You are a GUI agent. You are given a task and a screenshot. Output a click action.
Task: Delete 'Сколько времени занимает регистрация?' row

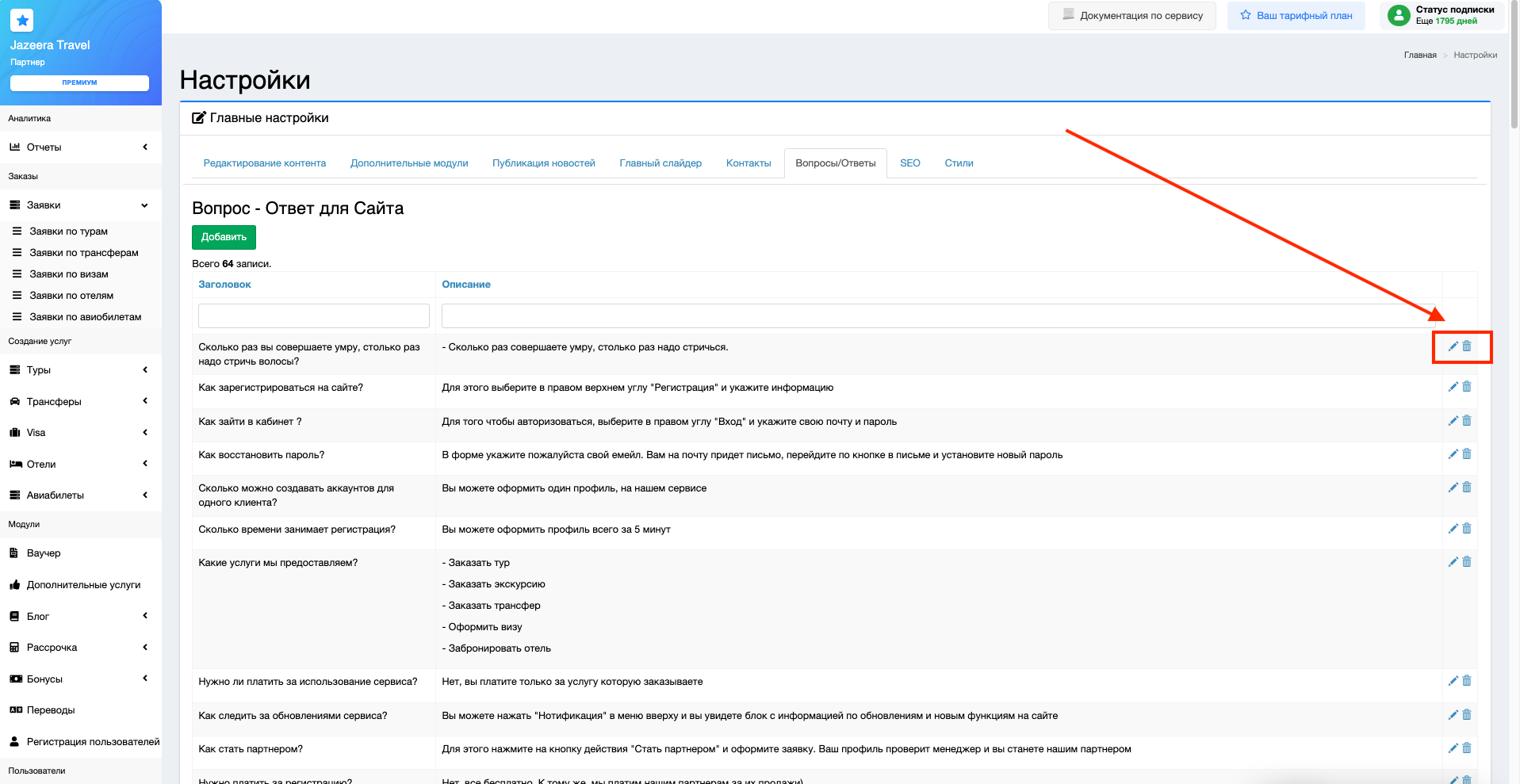coord(1467,529)
